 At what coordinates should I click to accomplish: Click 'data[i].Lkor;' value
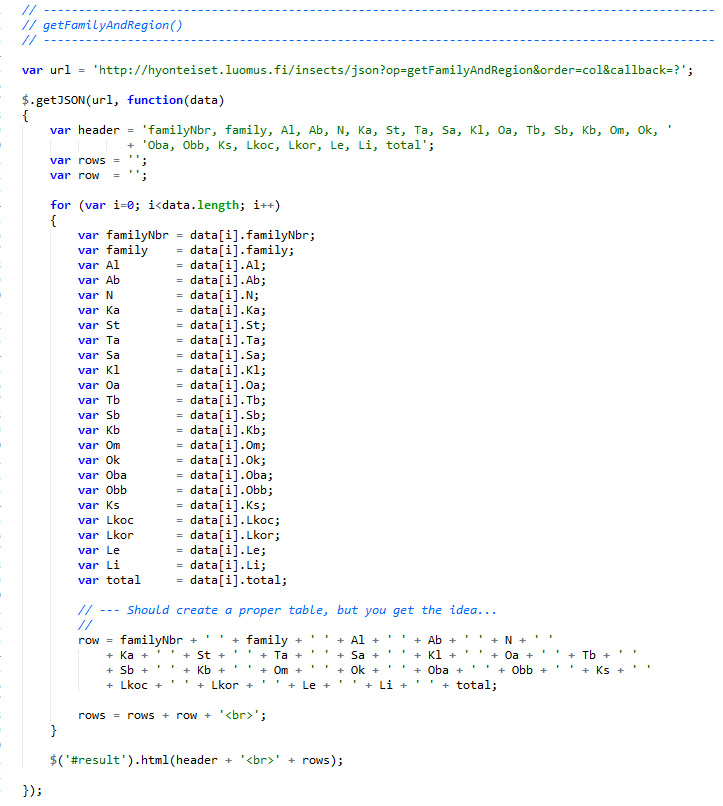click(x=235, y=535)
